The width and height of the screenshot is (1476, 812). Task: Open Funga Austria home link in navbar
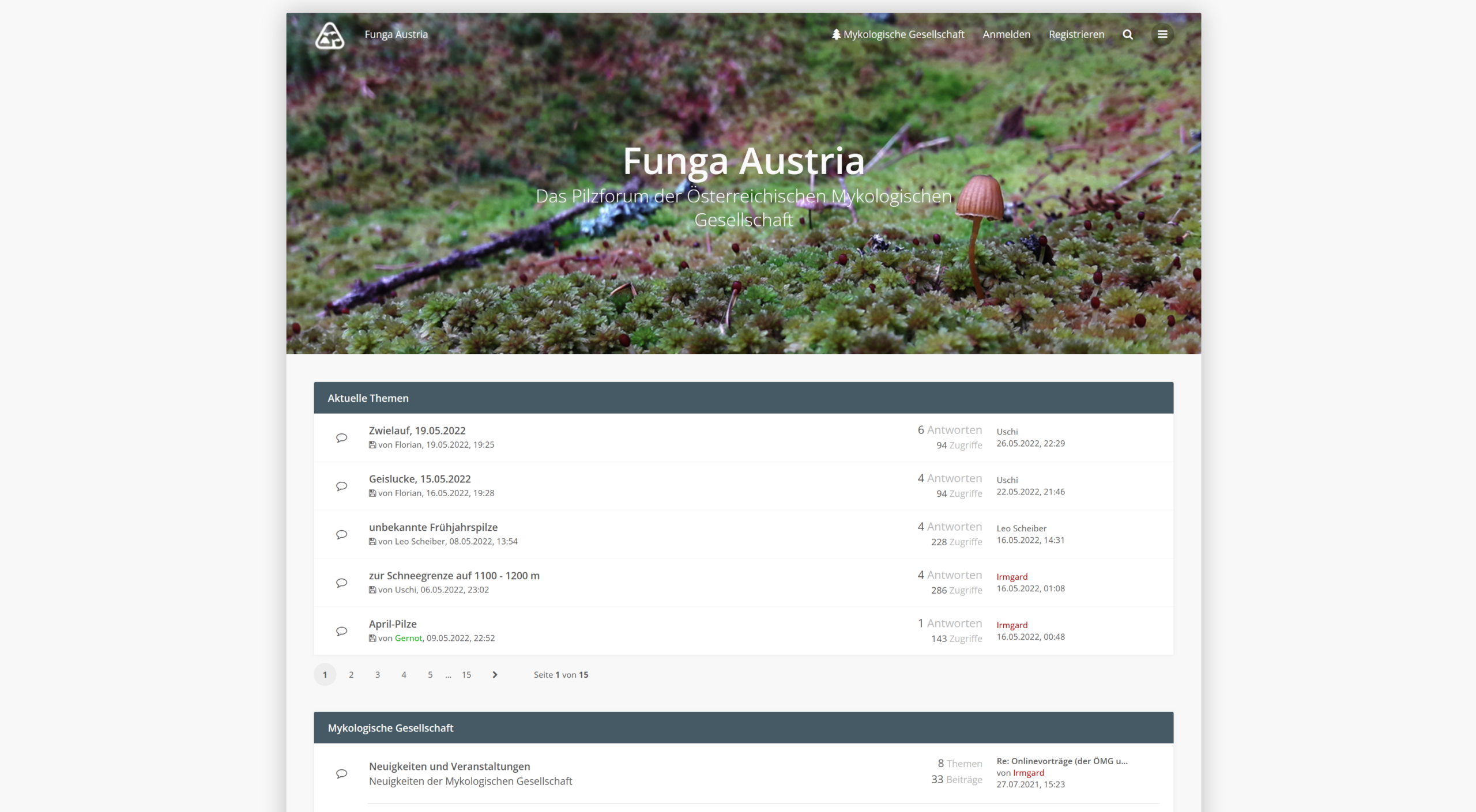pos(396,35)
